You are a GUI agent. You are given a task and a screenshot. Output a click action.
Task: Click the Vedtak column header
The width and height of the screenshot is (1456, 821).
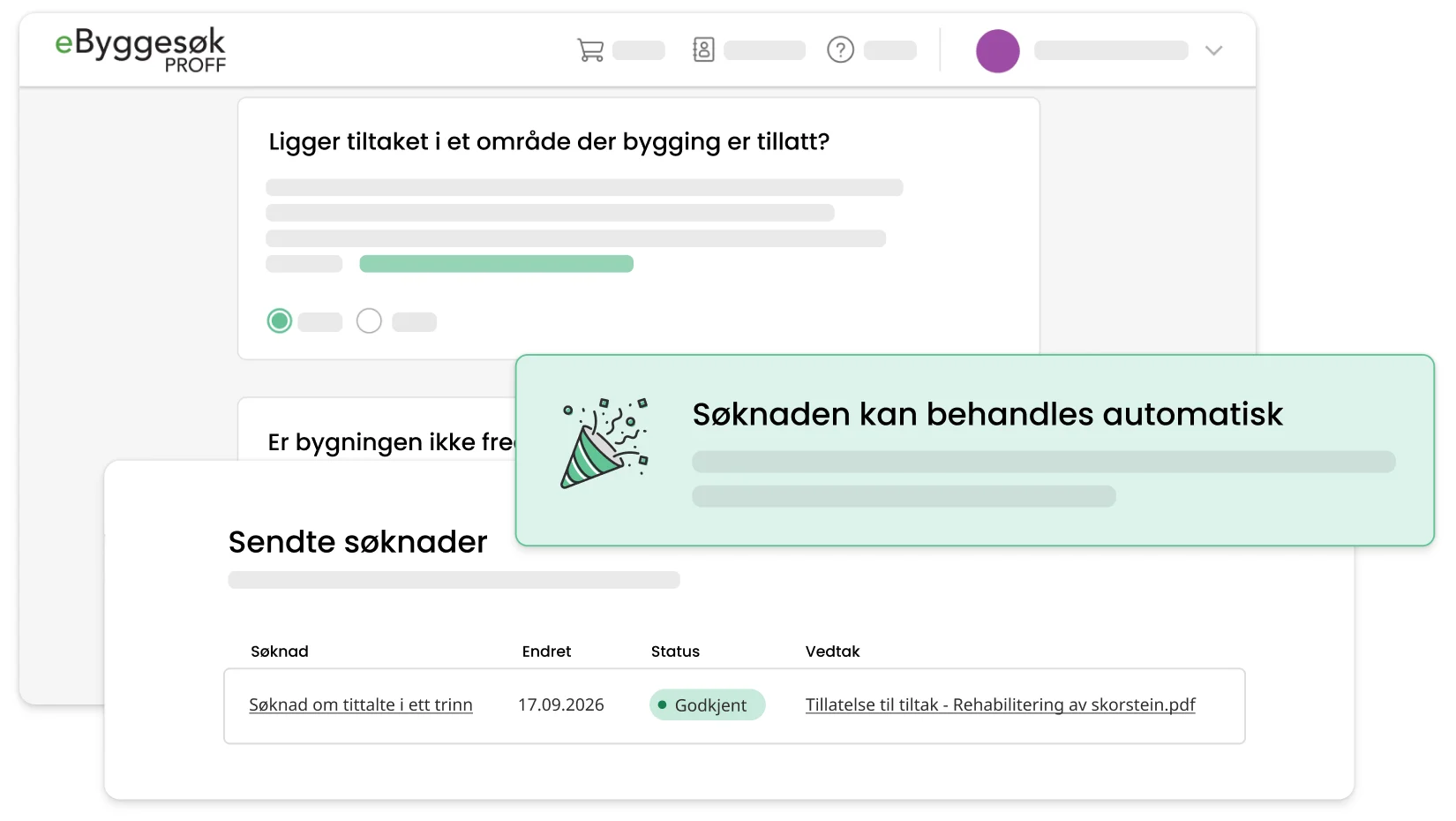832,652
